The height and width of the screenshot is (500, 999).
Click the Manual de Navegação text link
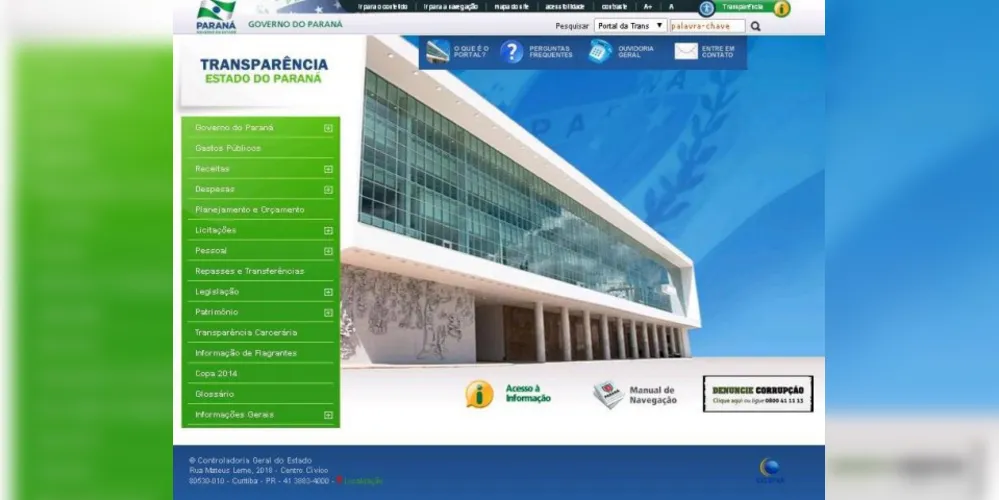653,395
